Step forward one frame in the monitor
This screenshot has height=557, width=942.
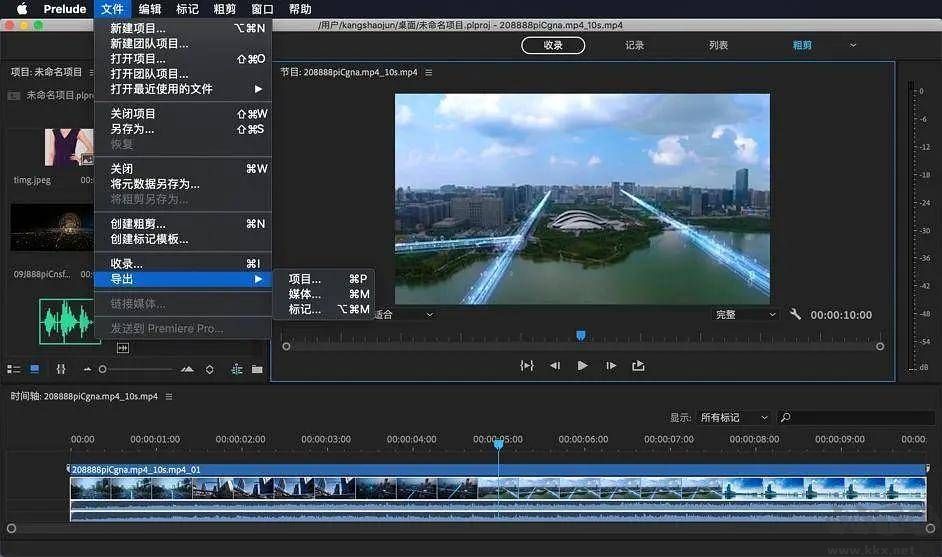click(x=611, y=366)
